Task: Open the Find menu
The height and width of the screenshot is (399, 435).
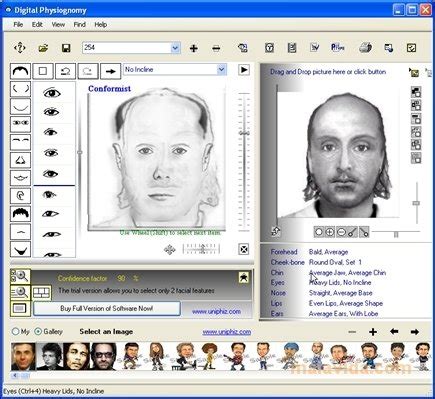Action: [x=79, y=25]
